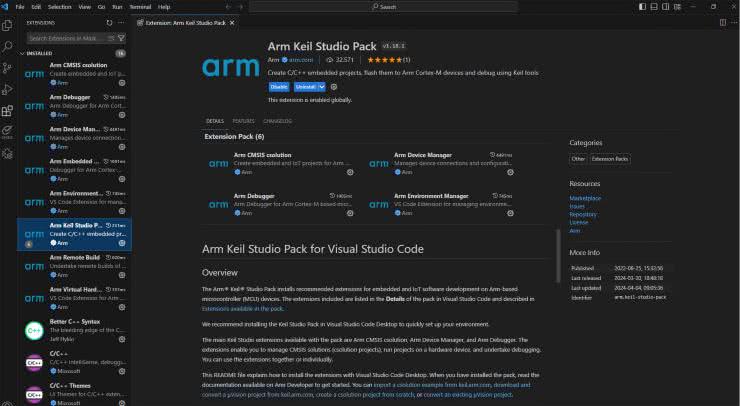Click the Extensions icon in activity bar
This screenshot has height=406, width=740.
(x=8, y=112)
